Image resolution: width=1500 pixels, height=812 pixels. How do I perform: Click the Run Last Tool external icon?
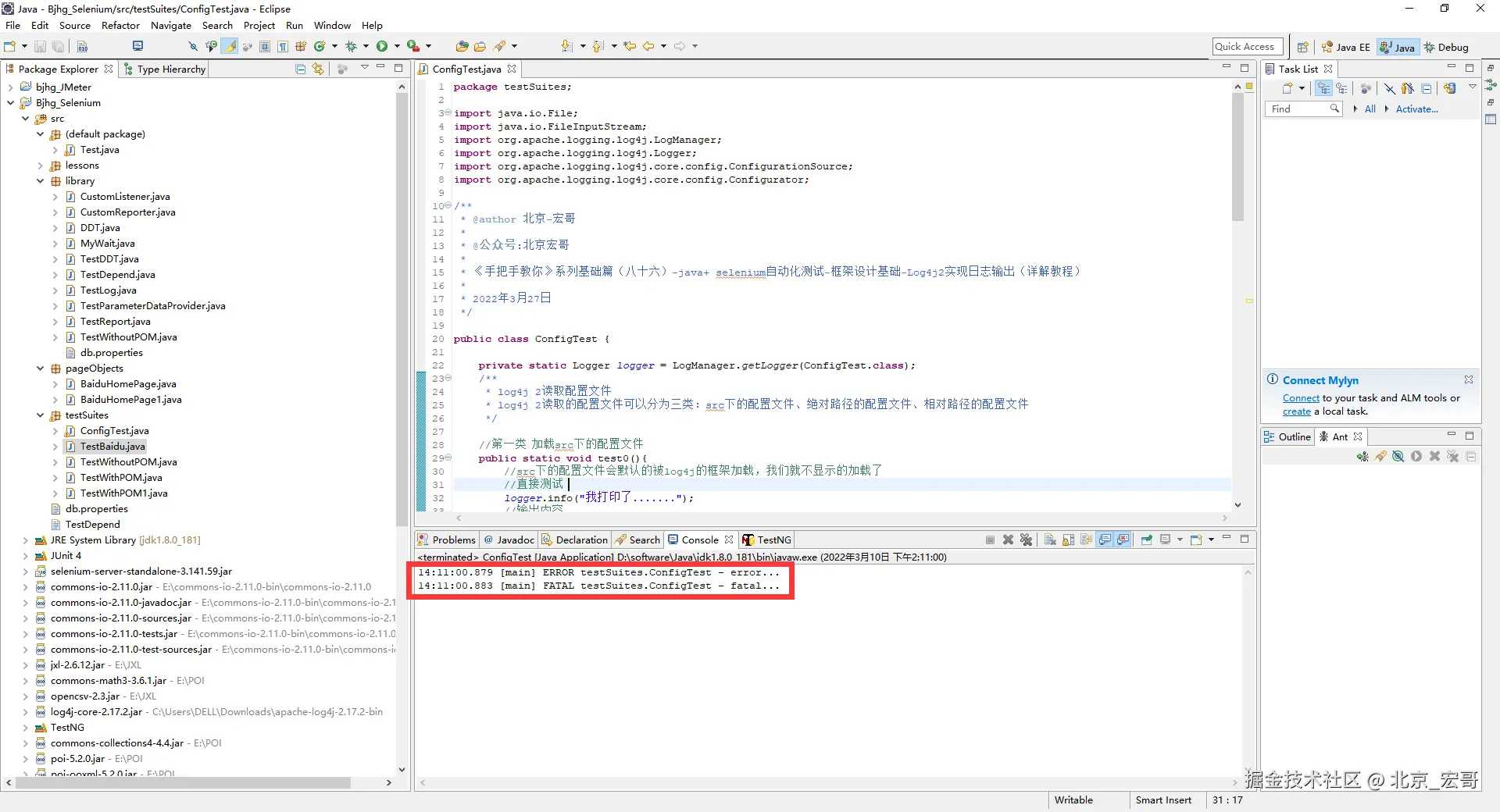coord(413,46)
